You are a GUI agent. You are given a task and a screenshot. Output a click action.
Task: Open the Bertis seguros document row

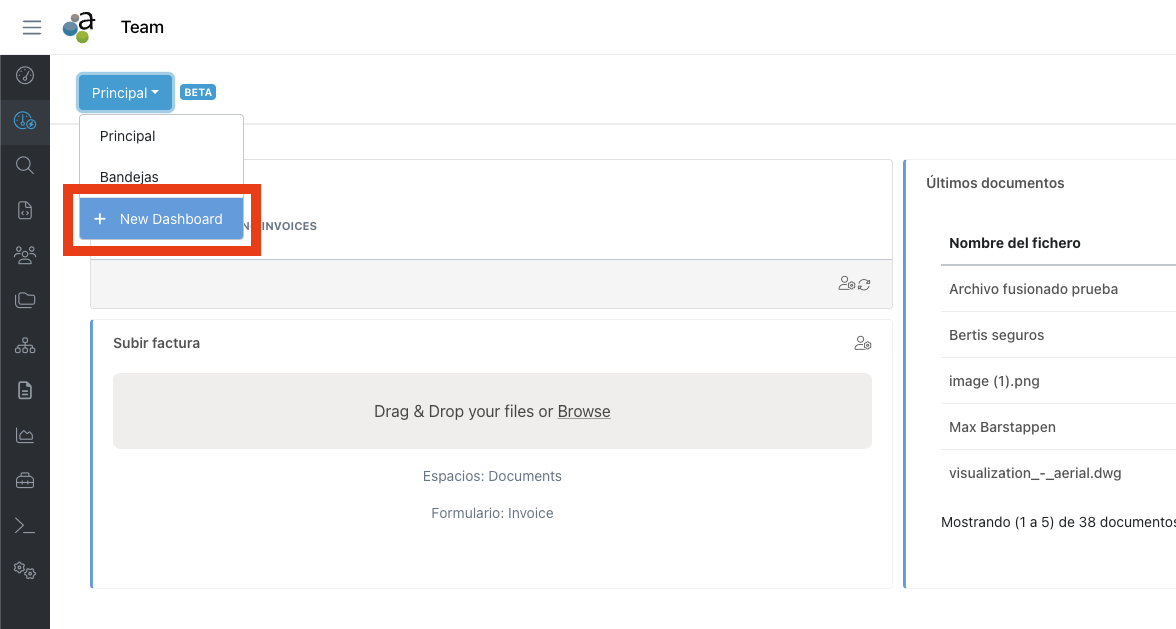(996, 335)
